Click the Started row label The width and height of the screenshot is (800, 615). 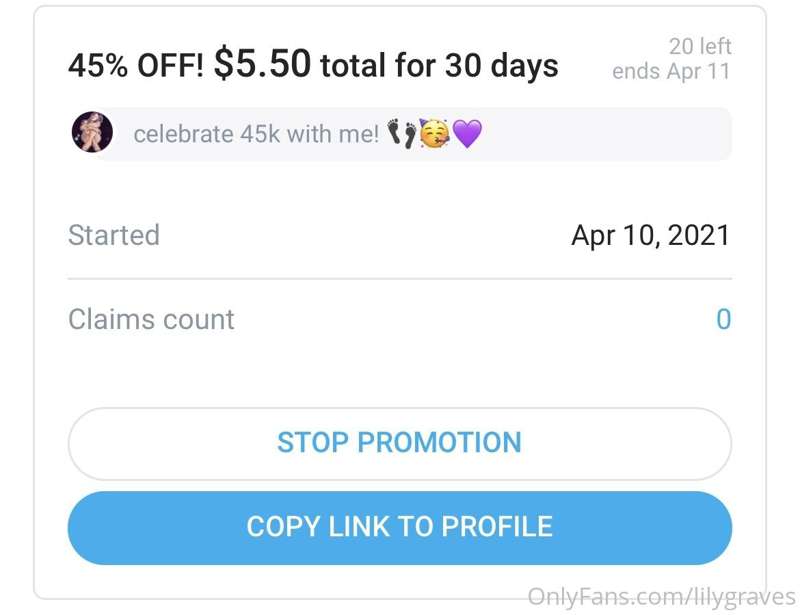click(x=114, y=235)
